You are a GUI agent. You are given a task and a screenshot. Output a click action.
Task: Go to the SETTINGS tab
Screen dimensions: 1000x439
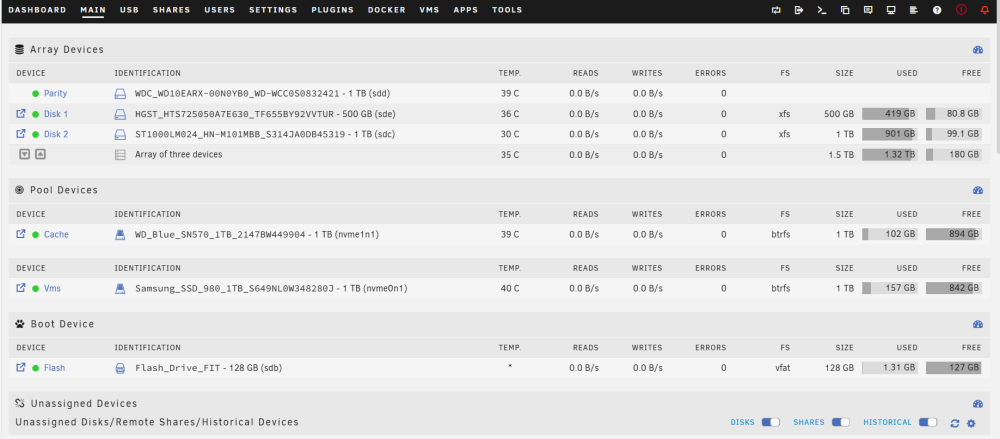pyautogui.click(x=273, y=10)
